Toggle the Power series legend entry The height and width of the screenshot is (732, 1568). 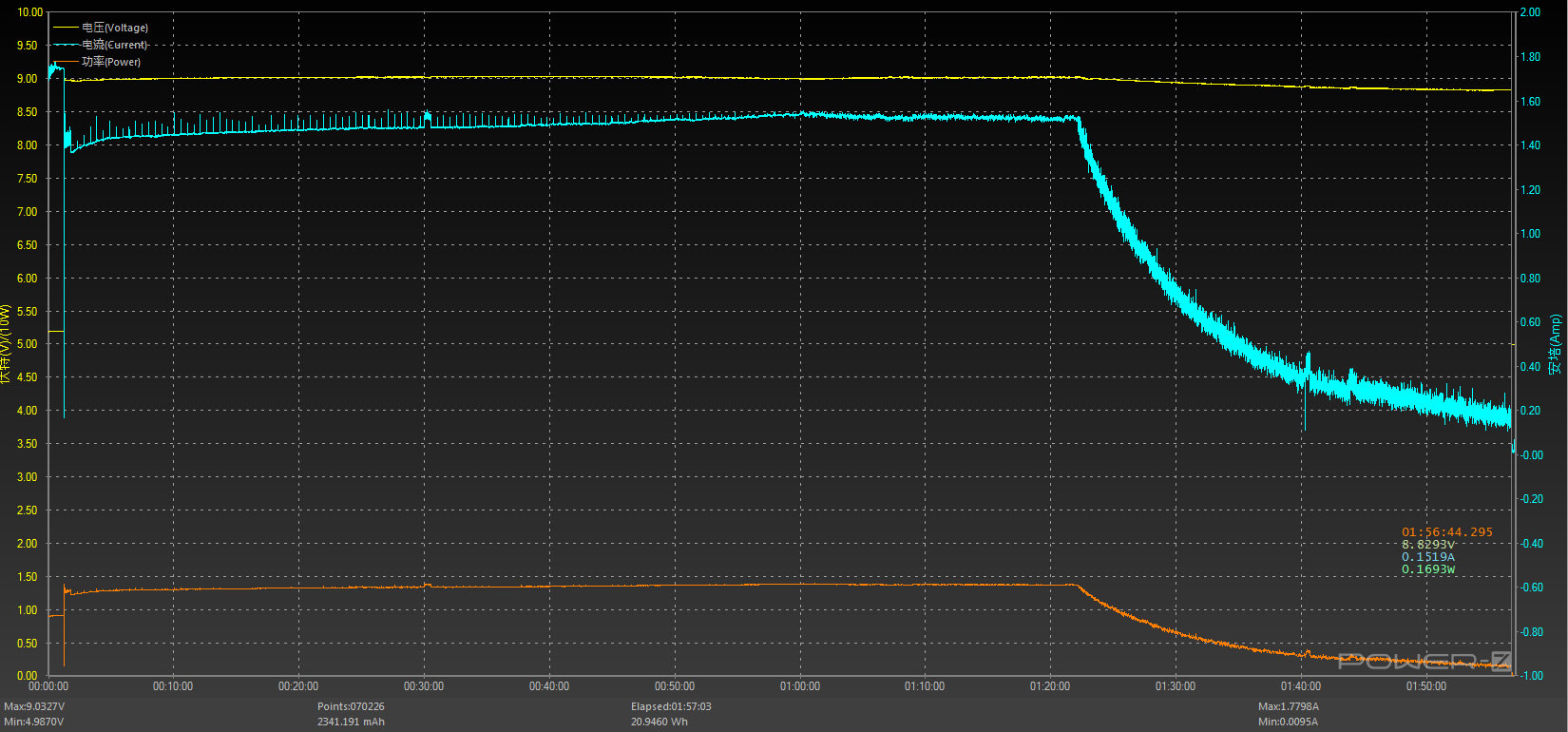click(x=111, y=62)
